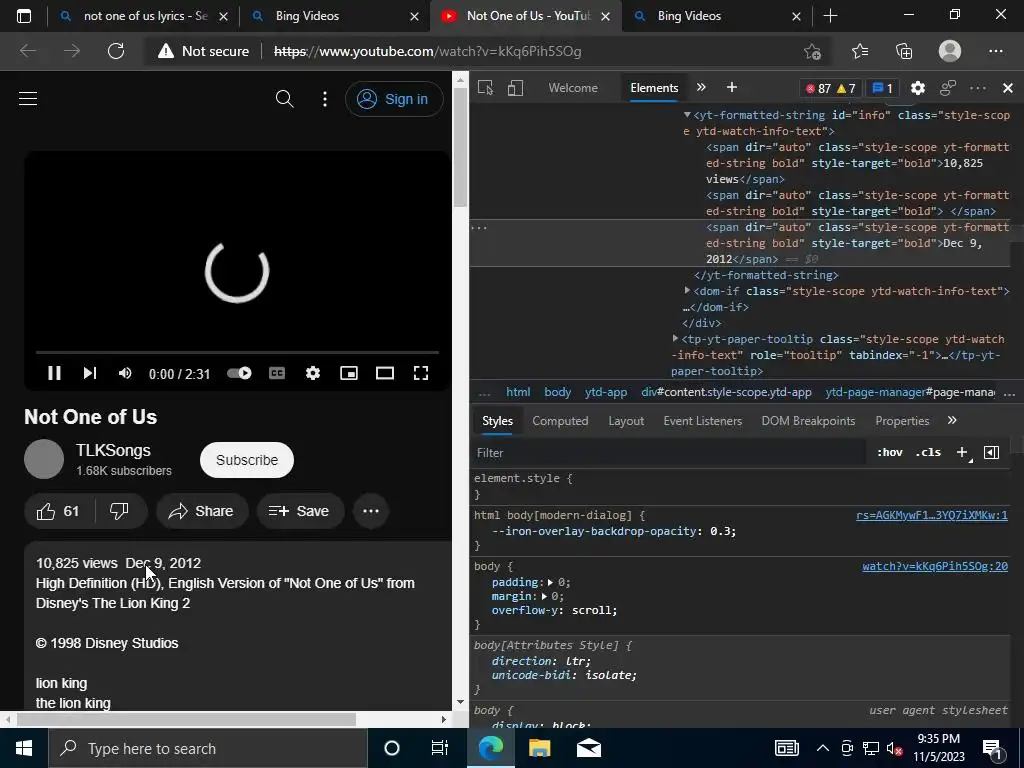Skip to next video
The image size is (1024, 768).
click(89, 373)
